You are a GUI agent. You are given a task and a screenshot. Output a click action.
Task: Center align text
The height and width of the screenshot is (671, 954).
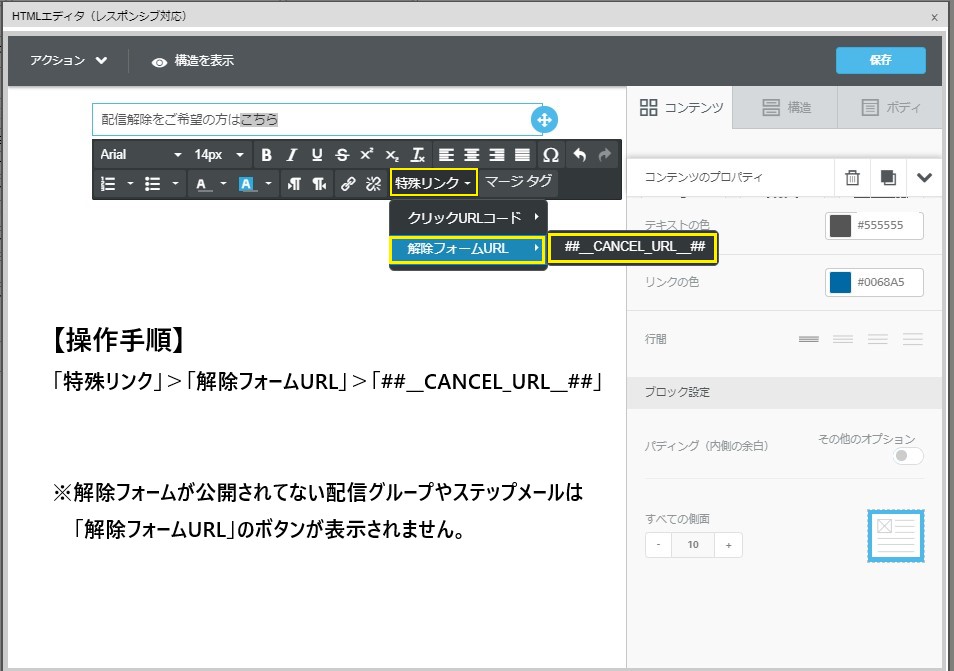pos(472,155)
